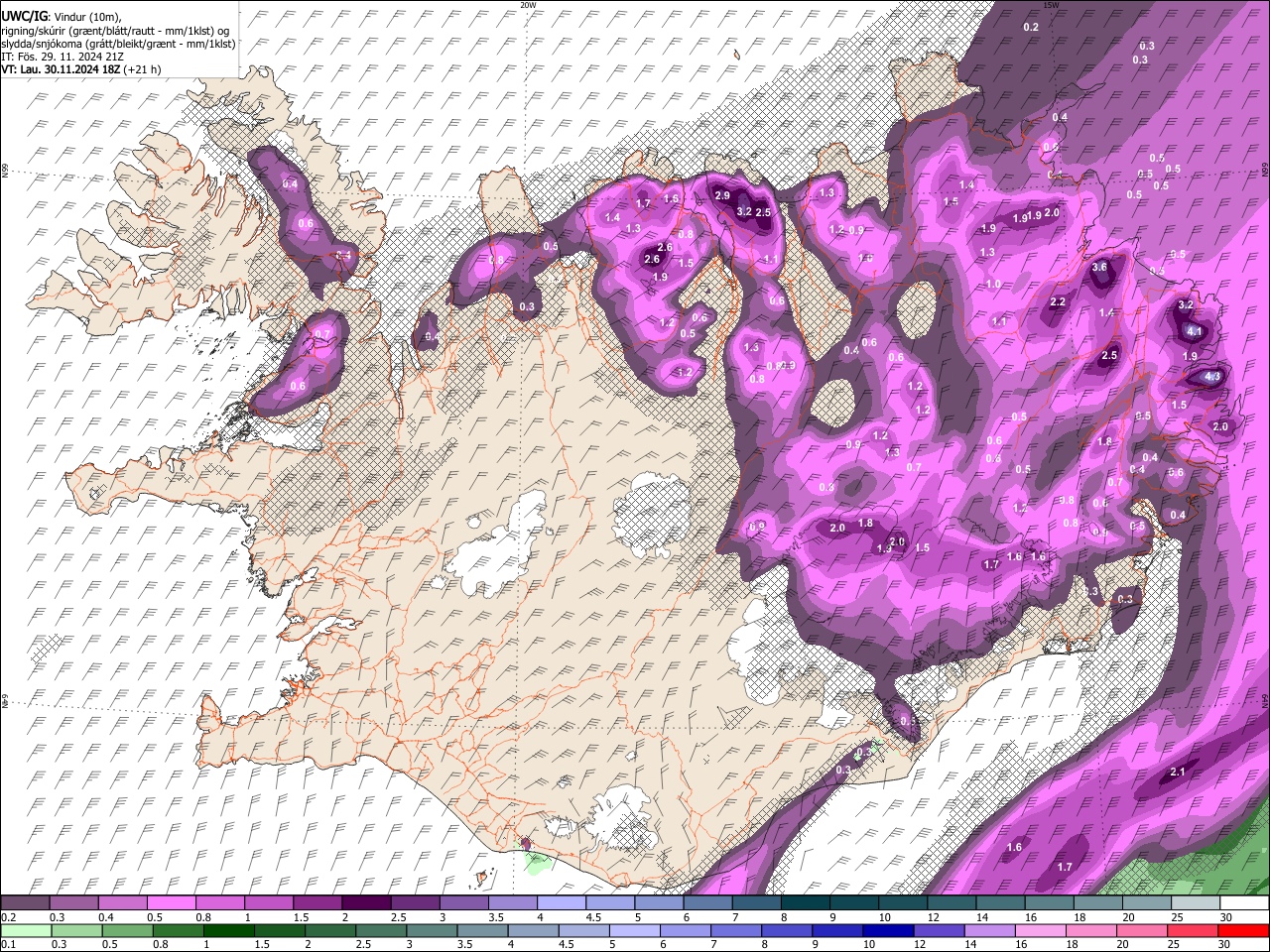Image resolution: width=1270 pixels, height=952 pixels.
Task: Click the "rigning/skúrir" legend description line
Action: tap(117, 31)
